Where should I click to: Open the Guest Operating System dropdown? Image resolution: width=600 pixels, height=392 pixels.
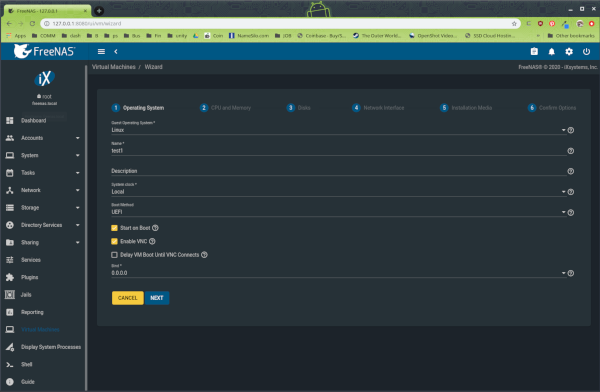(x=338, y=130)
